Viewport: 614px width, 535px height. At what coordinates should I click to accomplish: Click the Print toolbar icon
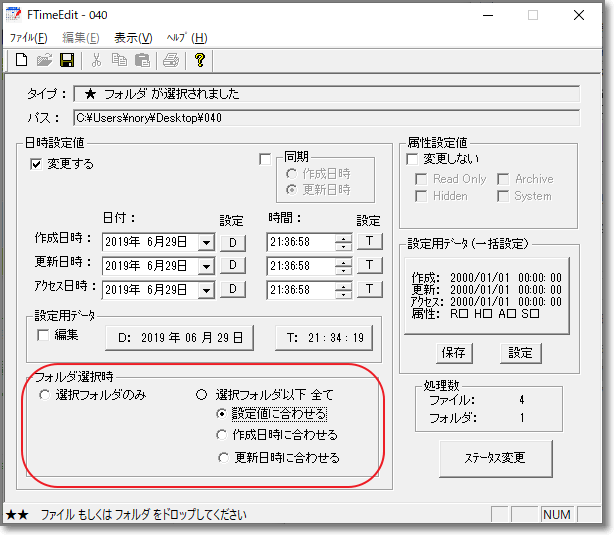[x=171, y=61]
